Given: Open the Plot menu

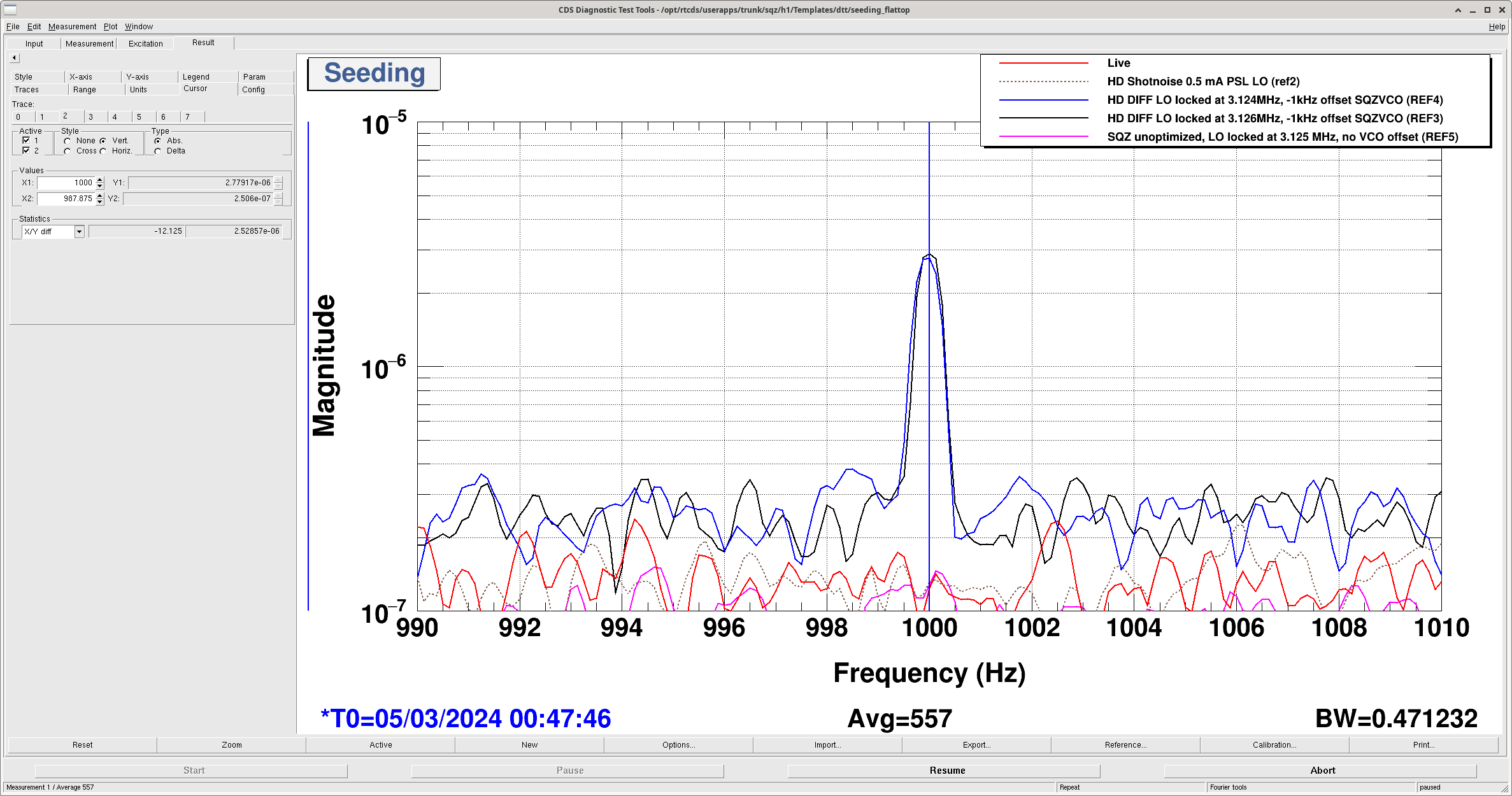Looking at the screenshot, I should pyautogui.click(x=110, y=27).
